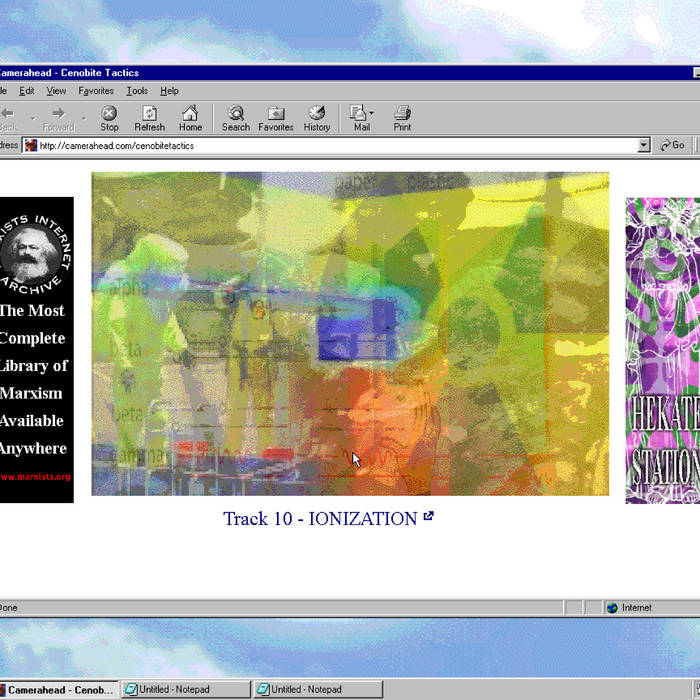Follow the Track 10 - IONIZATION link
Viewport: 700px width, 700px height.
(x=320, y=518)
